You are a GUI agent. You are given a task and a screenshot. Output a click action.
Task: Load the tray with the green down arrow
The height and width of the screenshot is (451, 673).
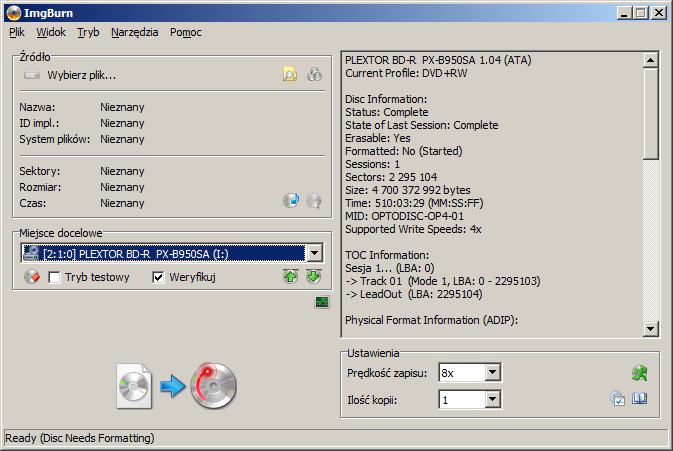314,277
